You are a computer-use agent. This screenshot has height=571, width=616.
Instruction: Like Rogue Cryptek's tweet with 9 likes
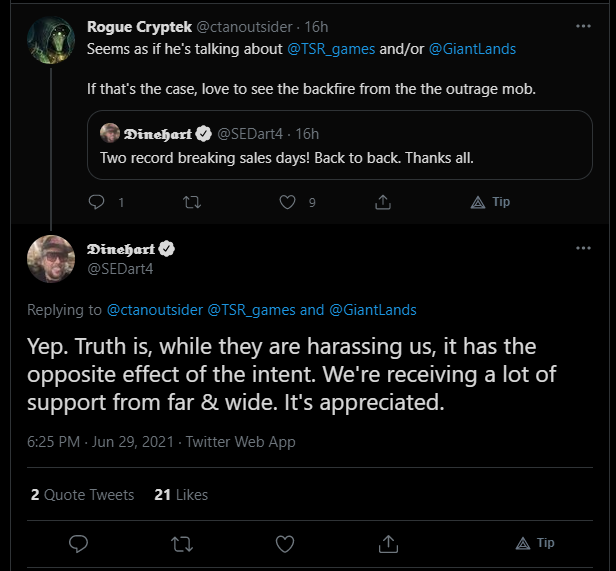tap(287, 202)
